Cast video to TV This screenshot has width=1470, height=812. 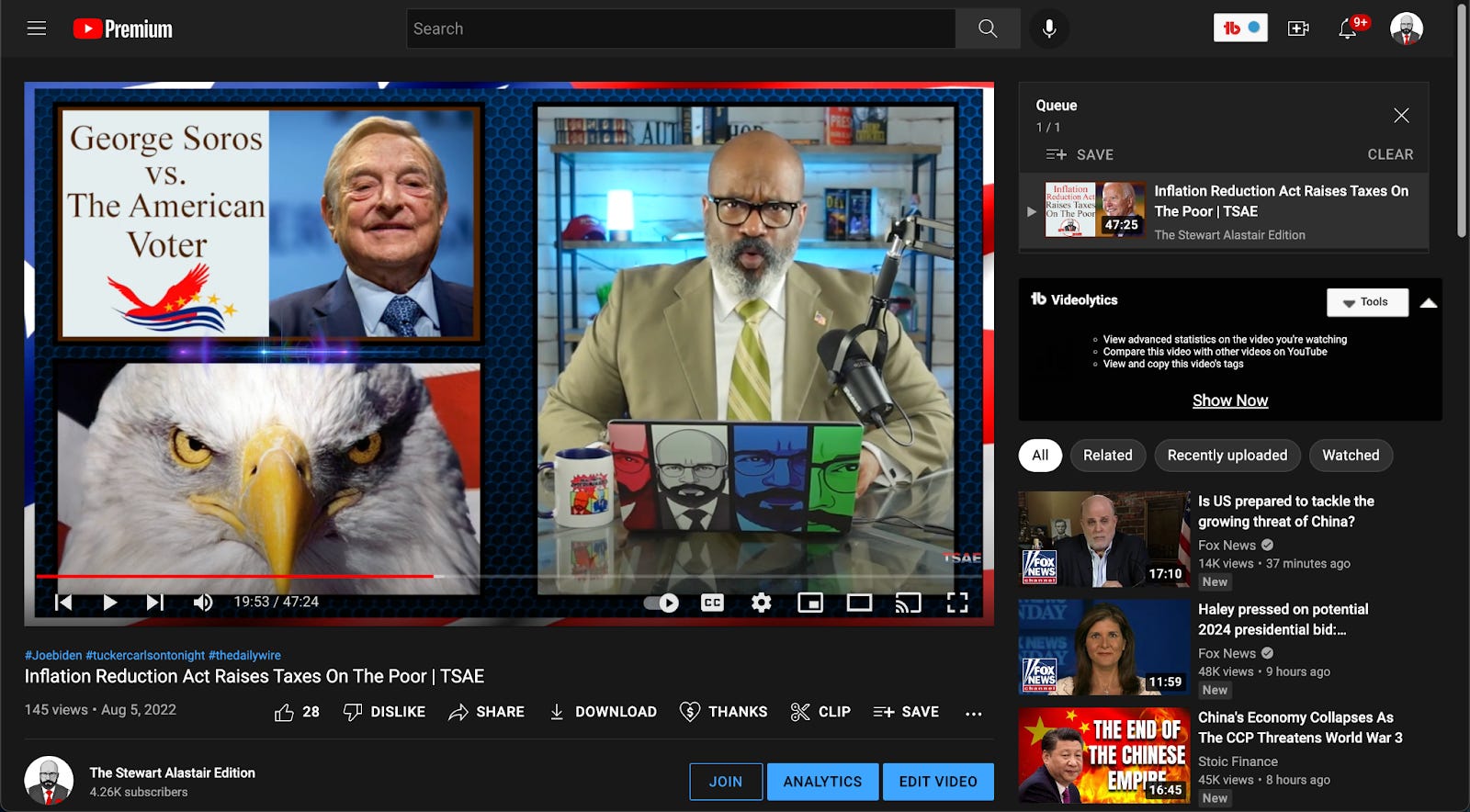pos(908,603)
